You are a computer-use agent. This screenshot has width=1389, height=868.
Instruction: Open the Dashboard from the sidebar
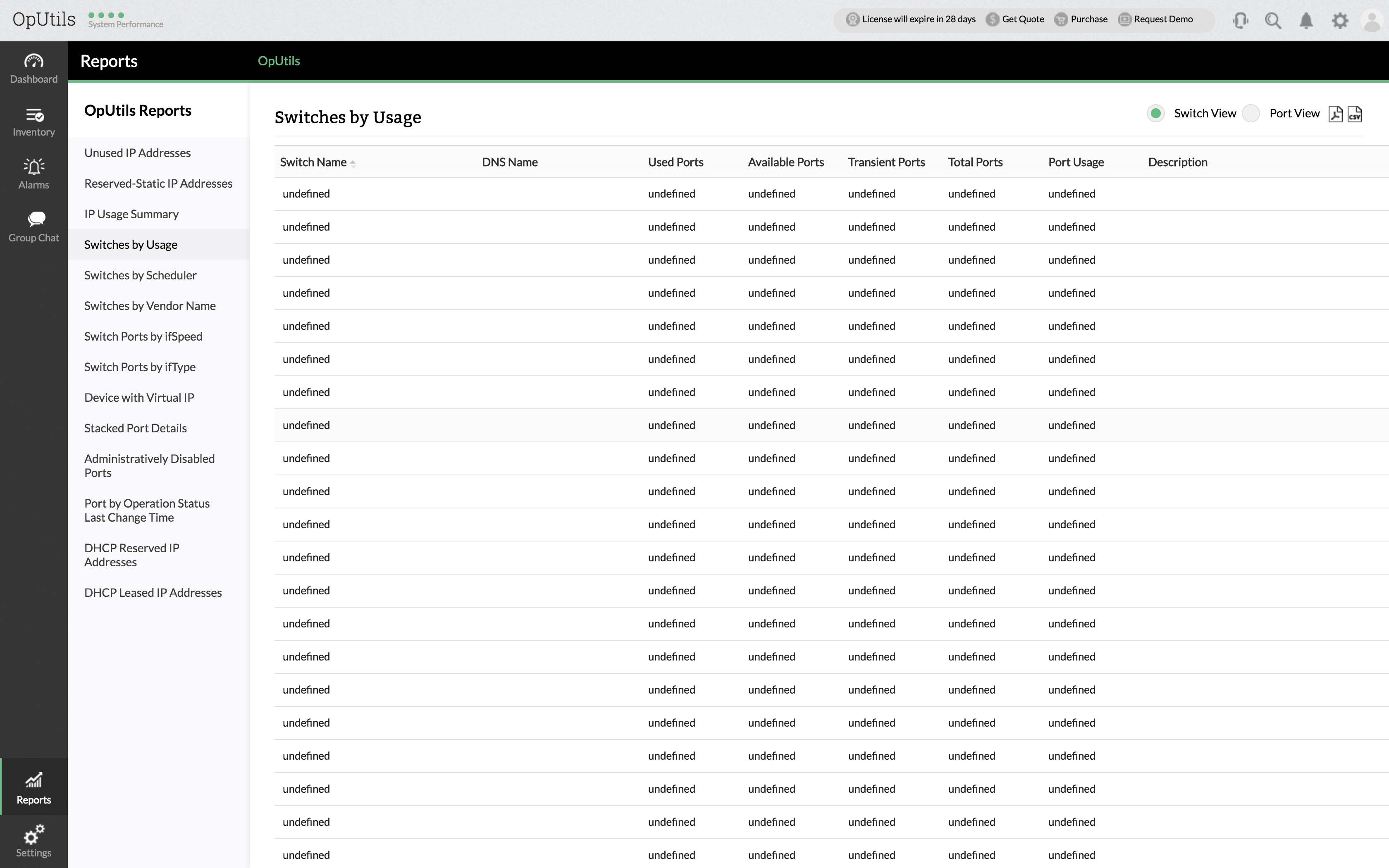[33, 68]
